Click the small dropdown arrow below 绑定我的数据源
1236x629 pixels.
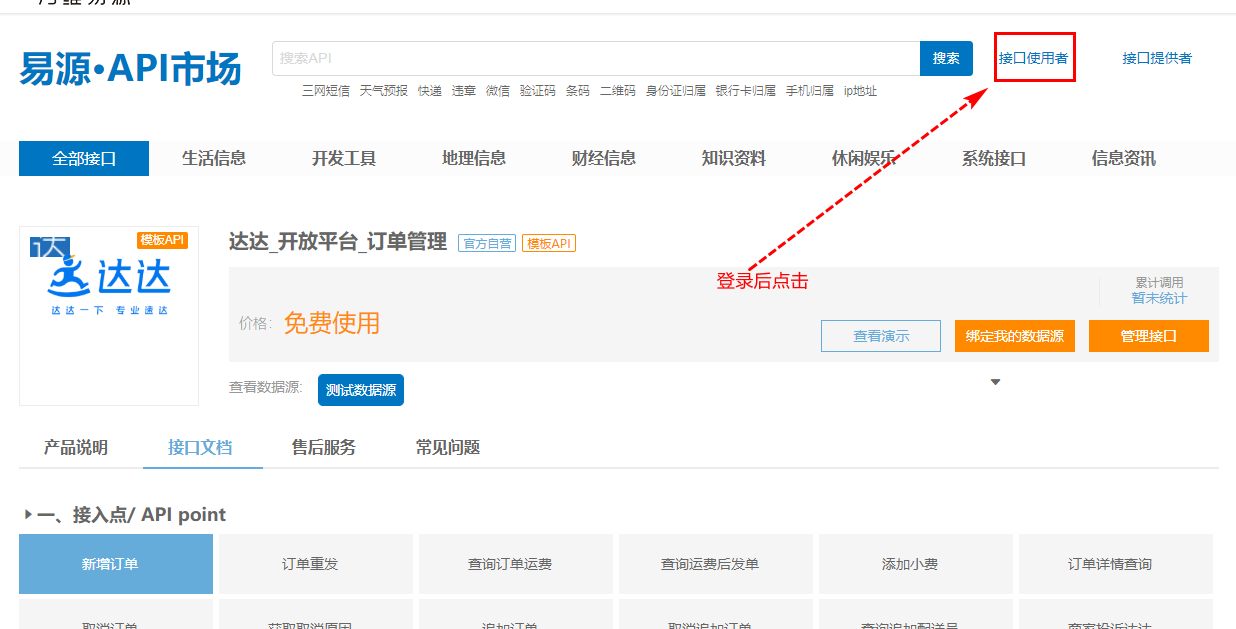[995, 382]
